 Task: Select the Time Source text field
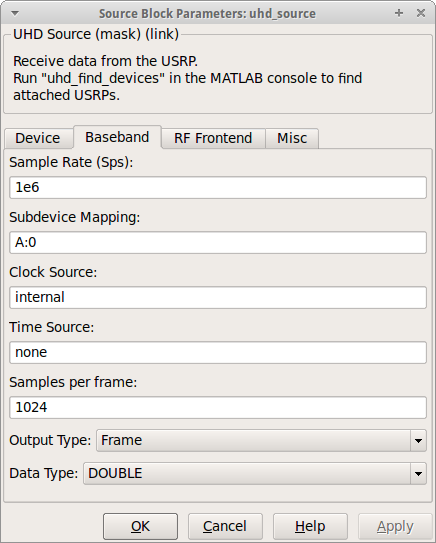click(x=218, y=352)
